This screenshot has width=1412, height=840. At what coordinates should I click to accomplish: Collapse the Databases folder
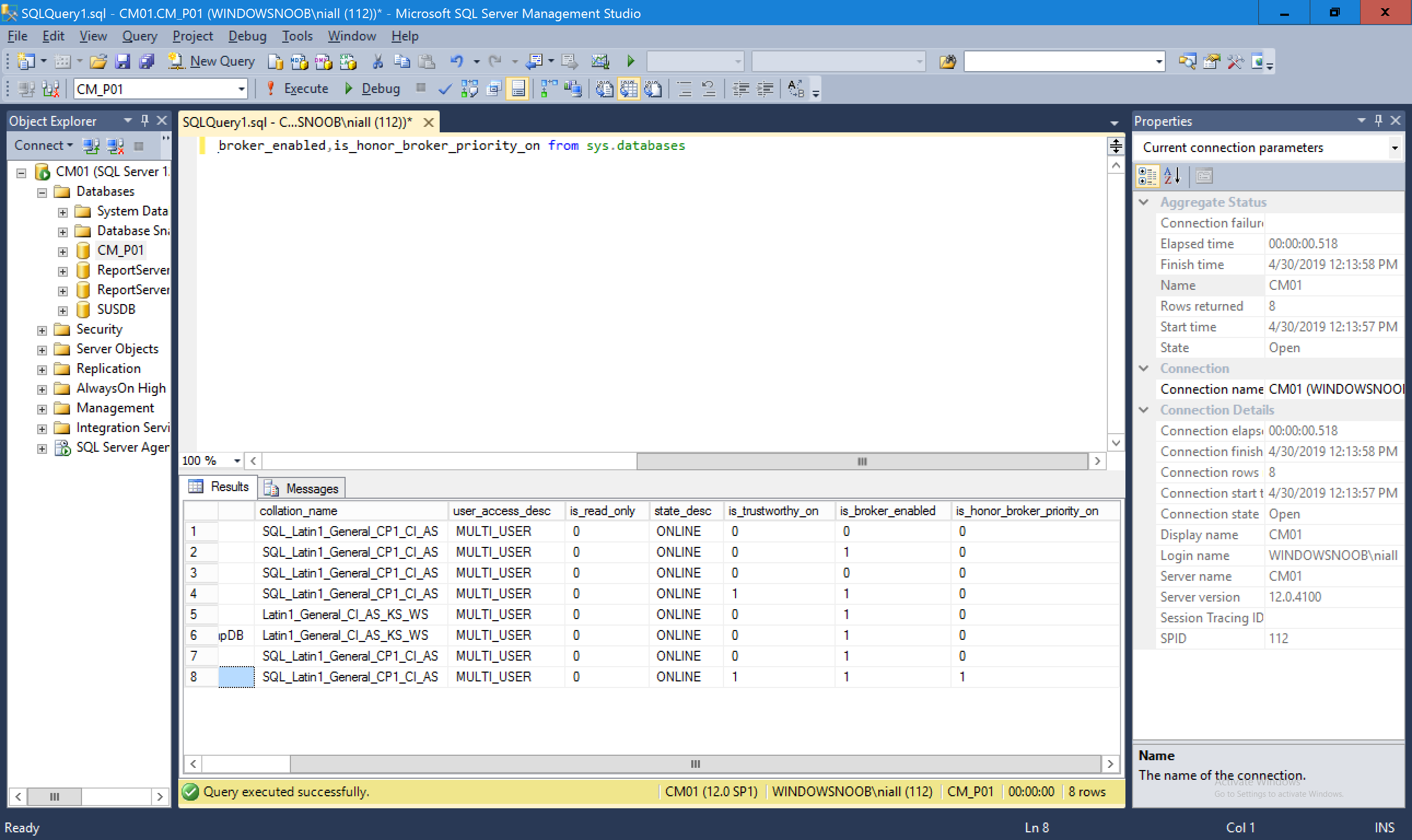point(42,192)
